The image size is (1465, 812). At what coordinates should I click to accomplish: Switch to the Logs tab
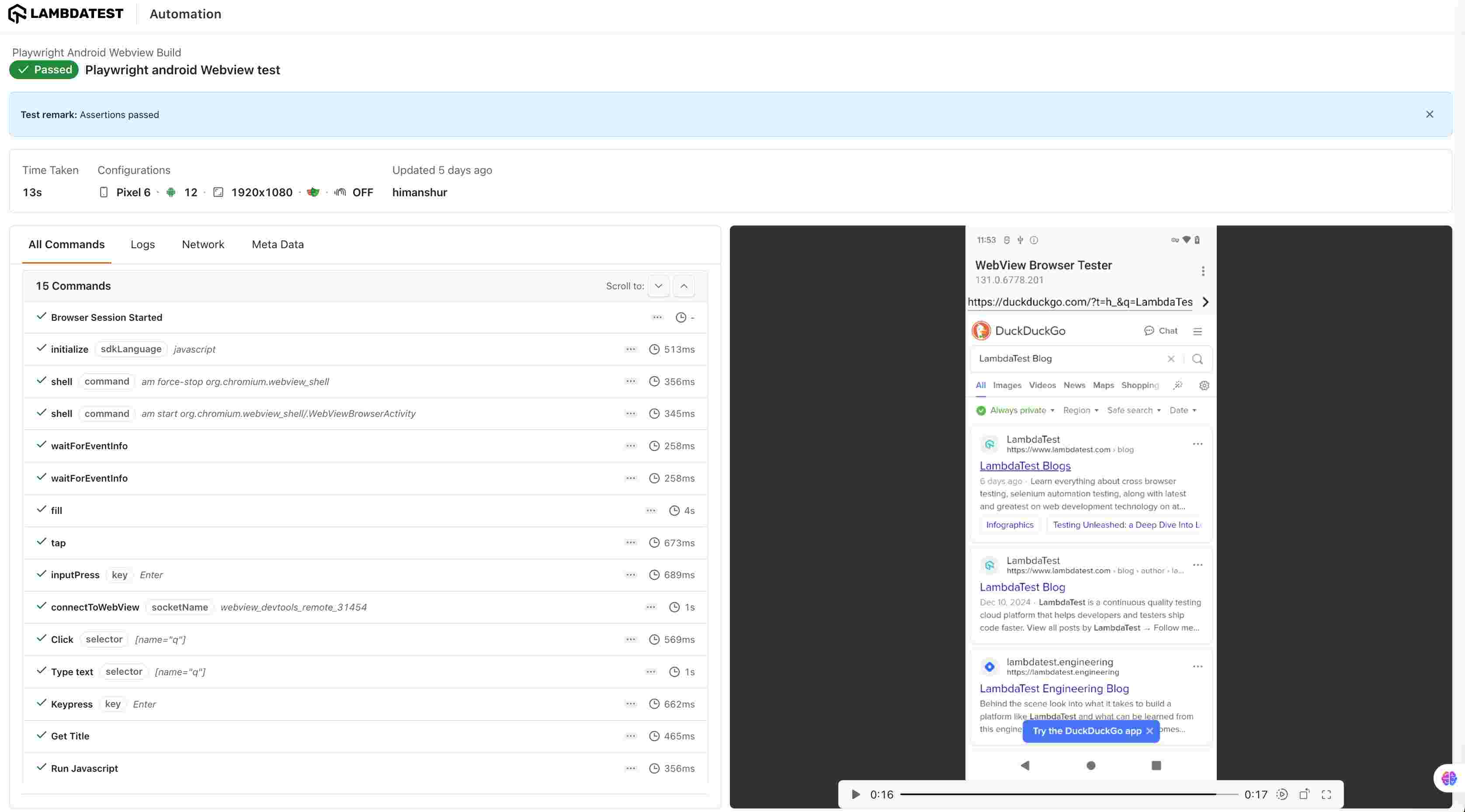click(142, 244)
